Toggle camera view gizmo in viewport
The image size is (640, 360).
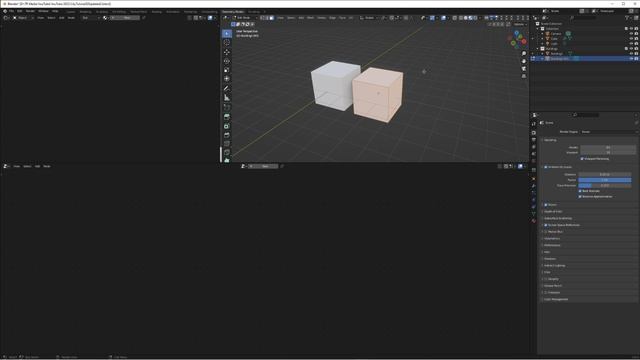click(x=524, y=69)
